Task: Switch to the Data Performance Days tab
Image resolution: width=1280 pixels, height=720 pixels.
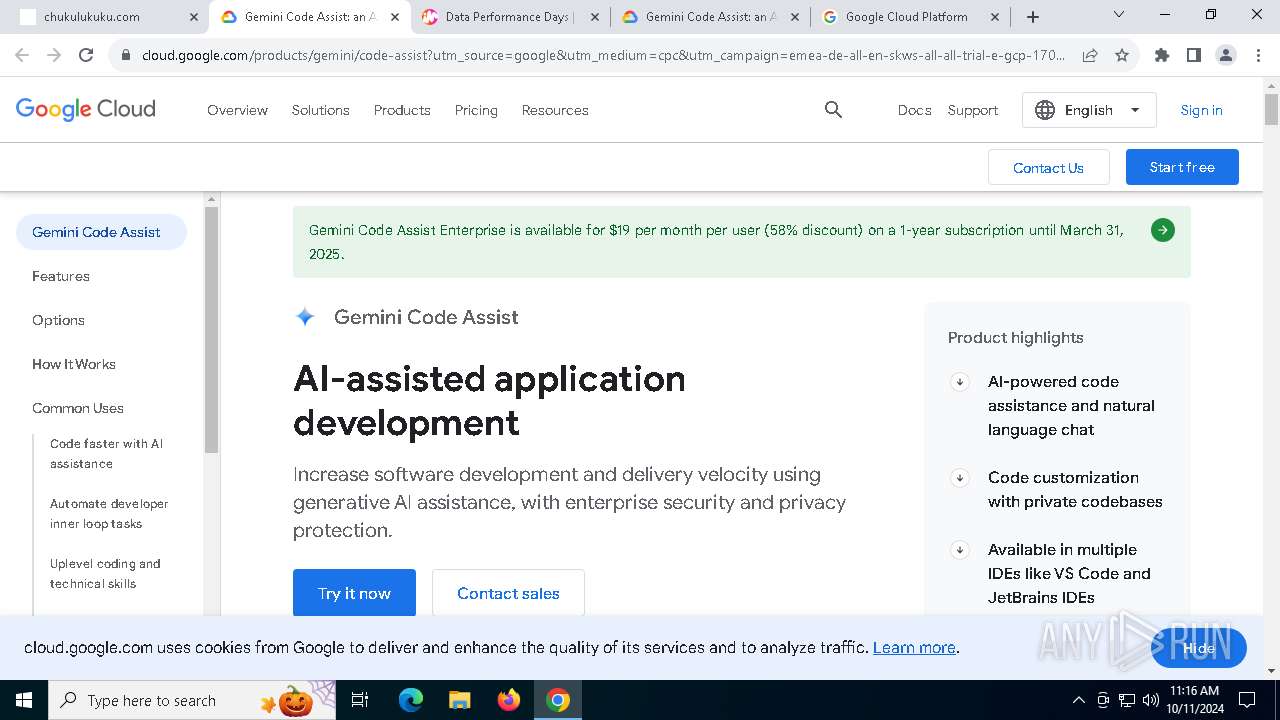Action: tap(510, 17)
